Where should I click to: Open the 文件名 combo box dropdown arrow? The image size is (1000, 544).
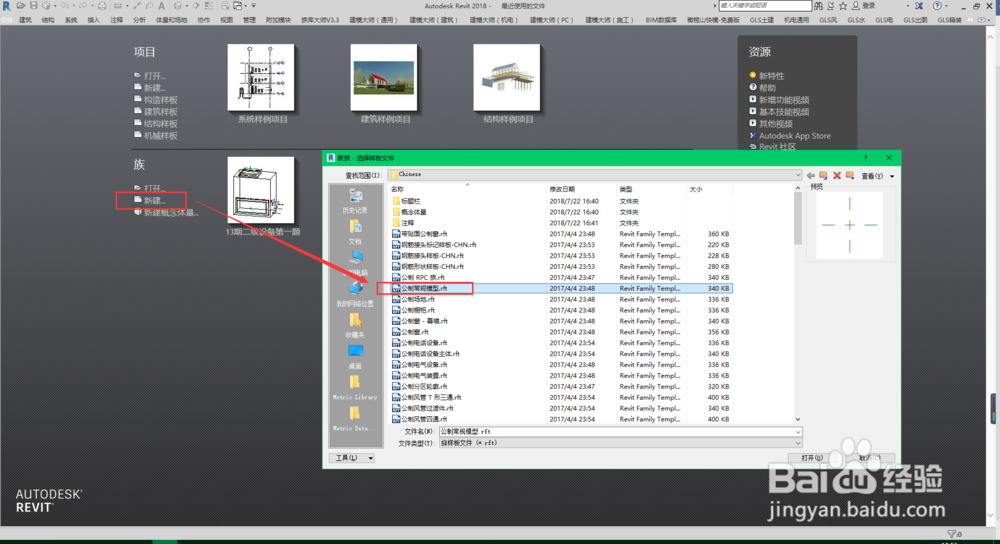coord(797,432)
